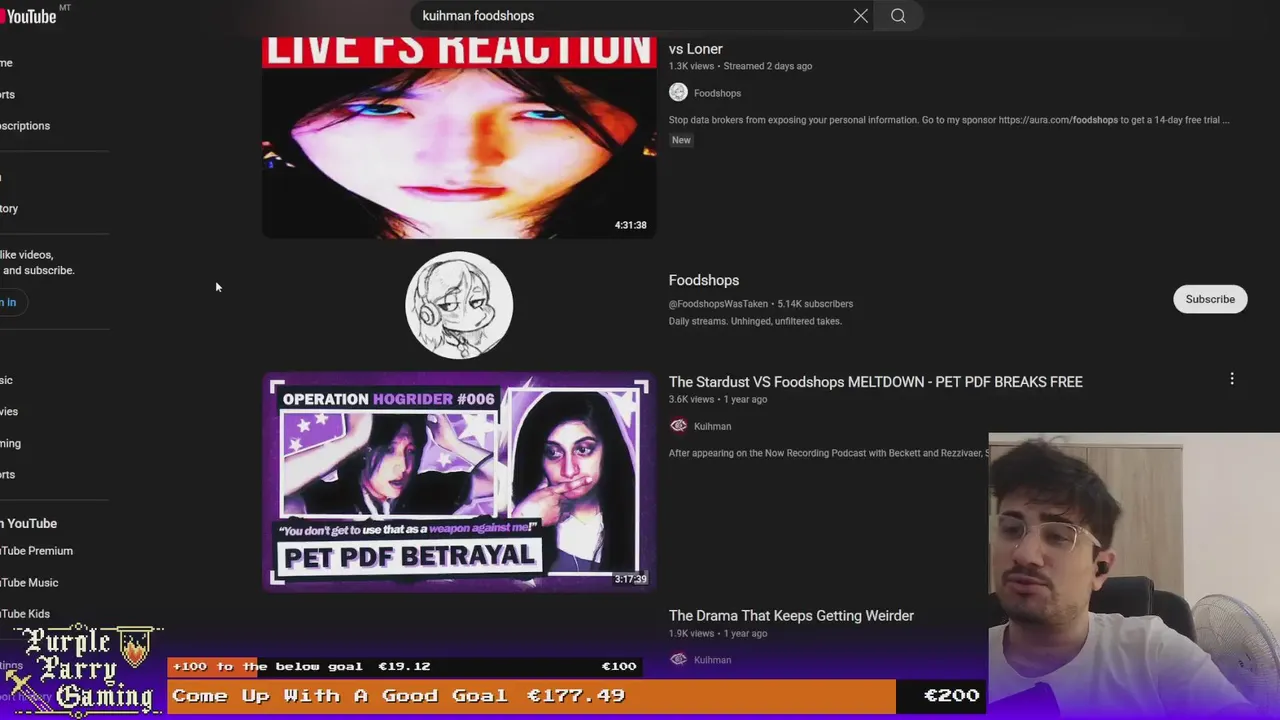
Task: Open the large Foodshops channel profile picture
Action: [459, 305]
